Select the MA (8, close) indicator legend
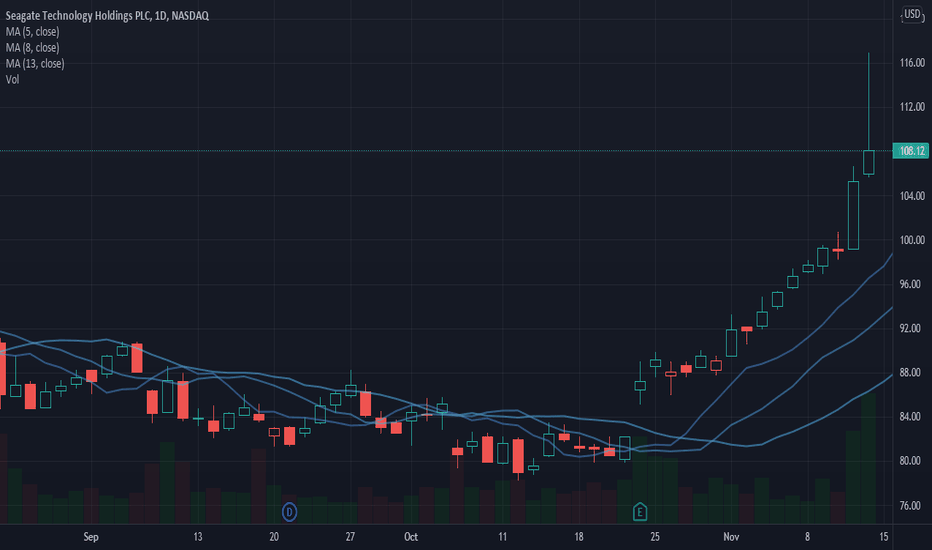 click(33, 48)
